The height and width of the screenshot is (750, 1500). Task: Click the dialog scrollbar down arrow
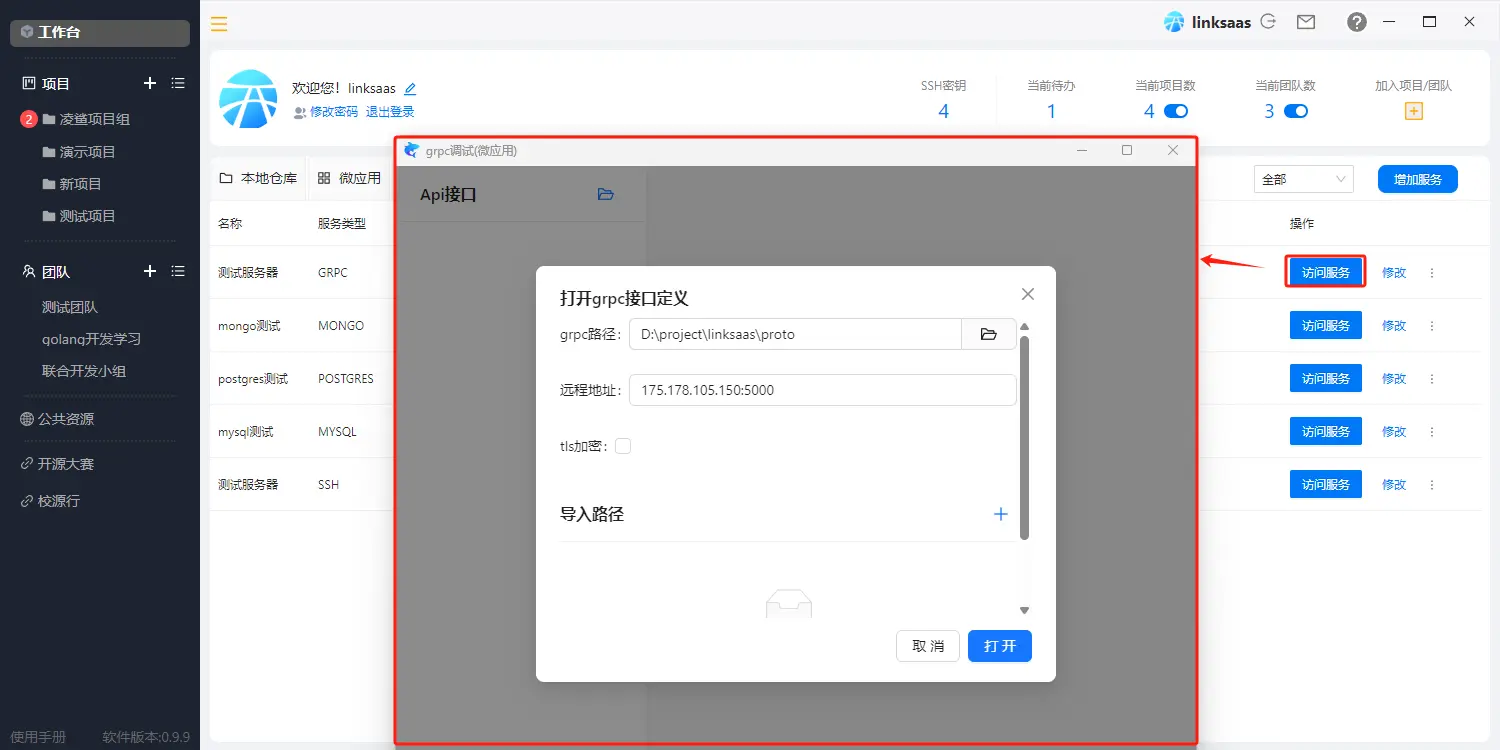[1024, 610]
